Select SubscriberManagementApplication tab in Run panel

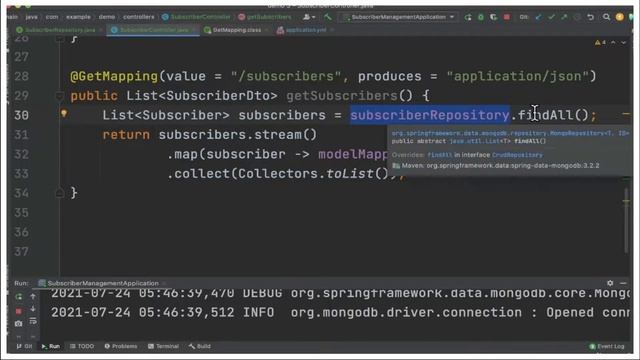pos(102,283)
